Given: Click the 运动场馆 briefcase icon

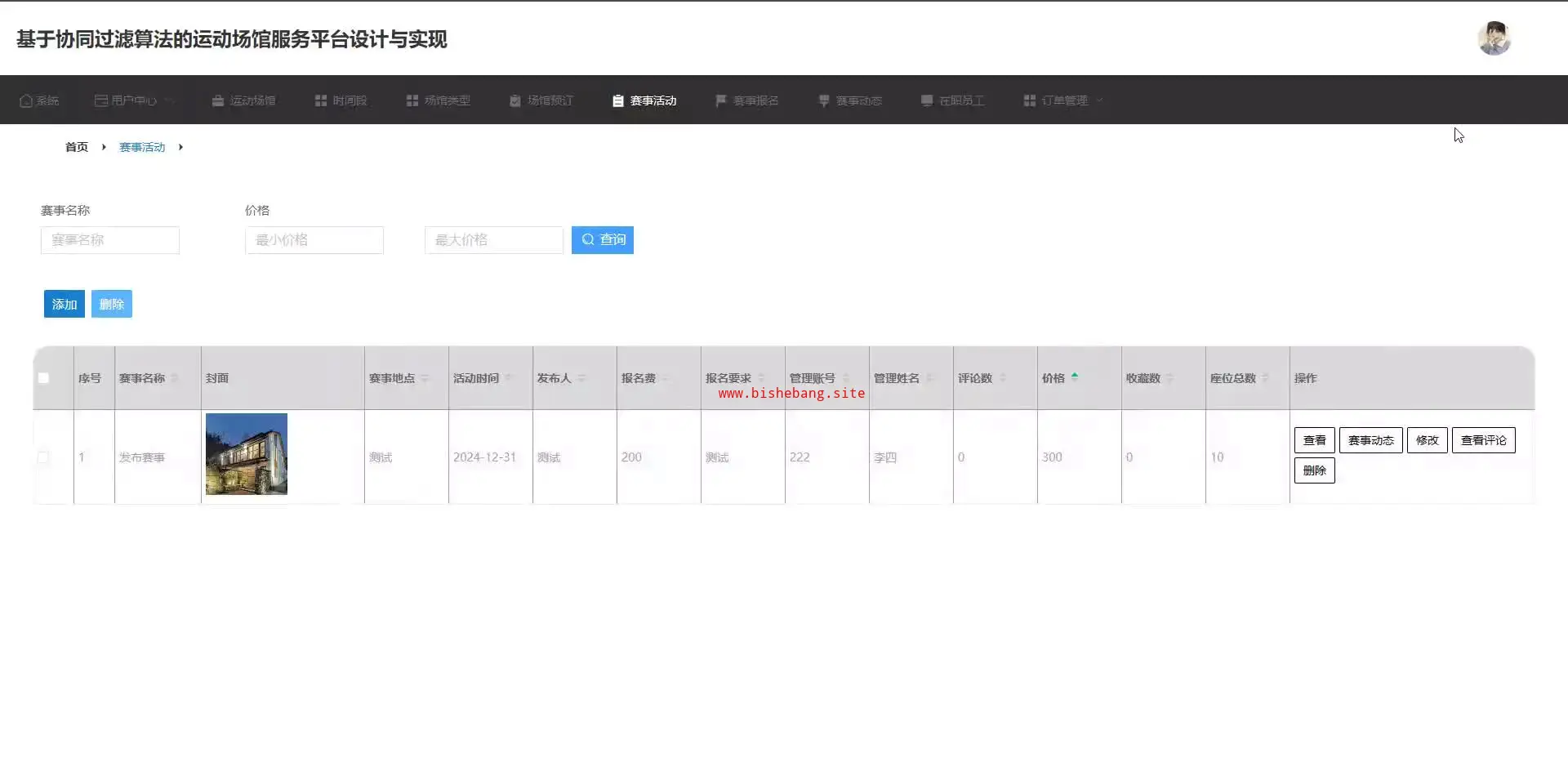Looking at the screenshot, I should point(218,100).
